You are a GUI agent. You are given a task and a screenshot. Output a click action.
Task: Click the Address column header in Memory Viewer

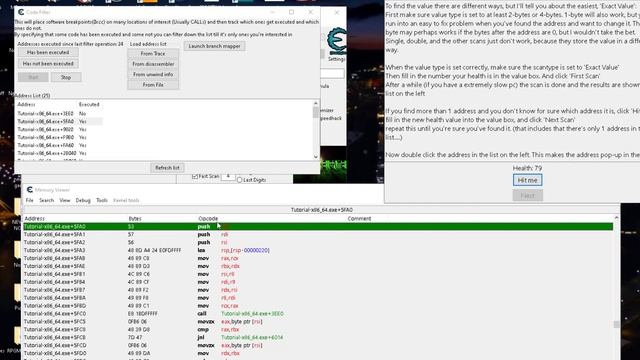click(x=34, y=219)
